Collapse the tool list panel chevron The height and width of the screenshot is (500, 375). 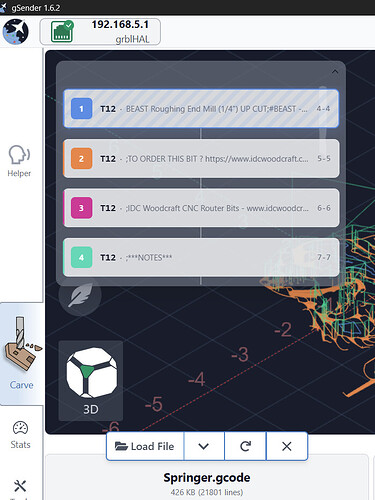(335, 71)
